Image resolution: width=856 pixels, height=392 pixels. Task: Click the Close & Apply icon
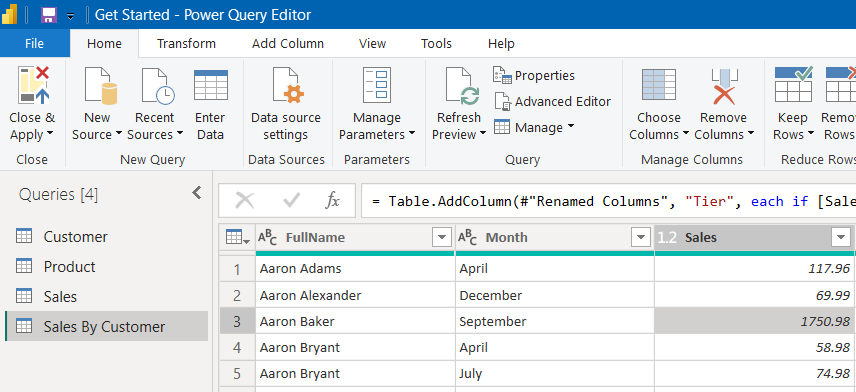tap(34, 85)
